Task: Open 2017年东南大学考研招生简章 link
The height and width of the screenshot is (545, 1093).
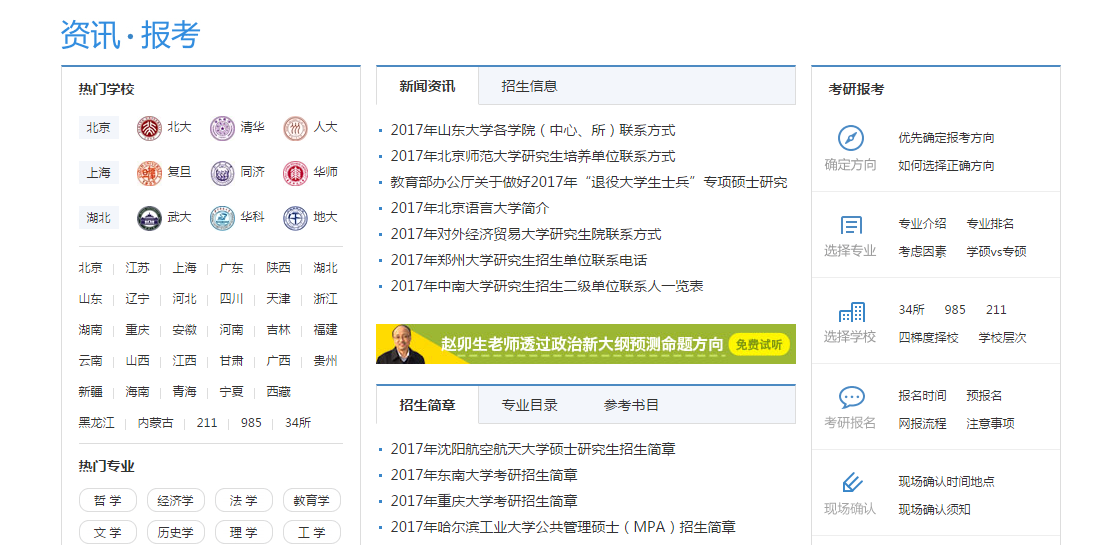Action: coord(484,475)
